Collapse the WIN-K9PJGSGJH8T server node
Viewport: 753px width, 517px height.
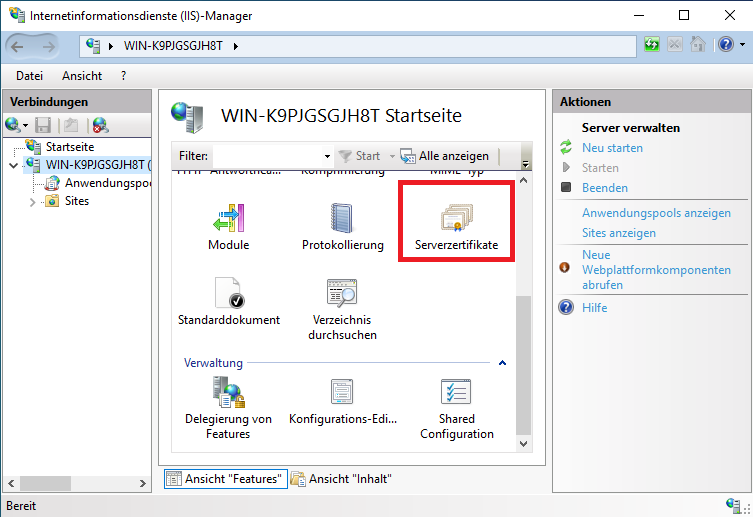12,165
